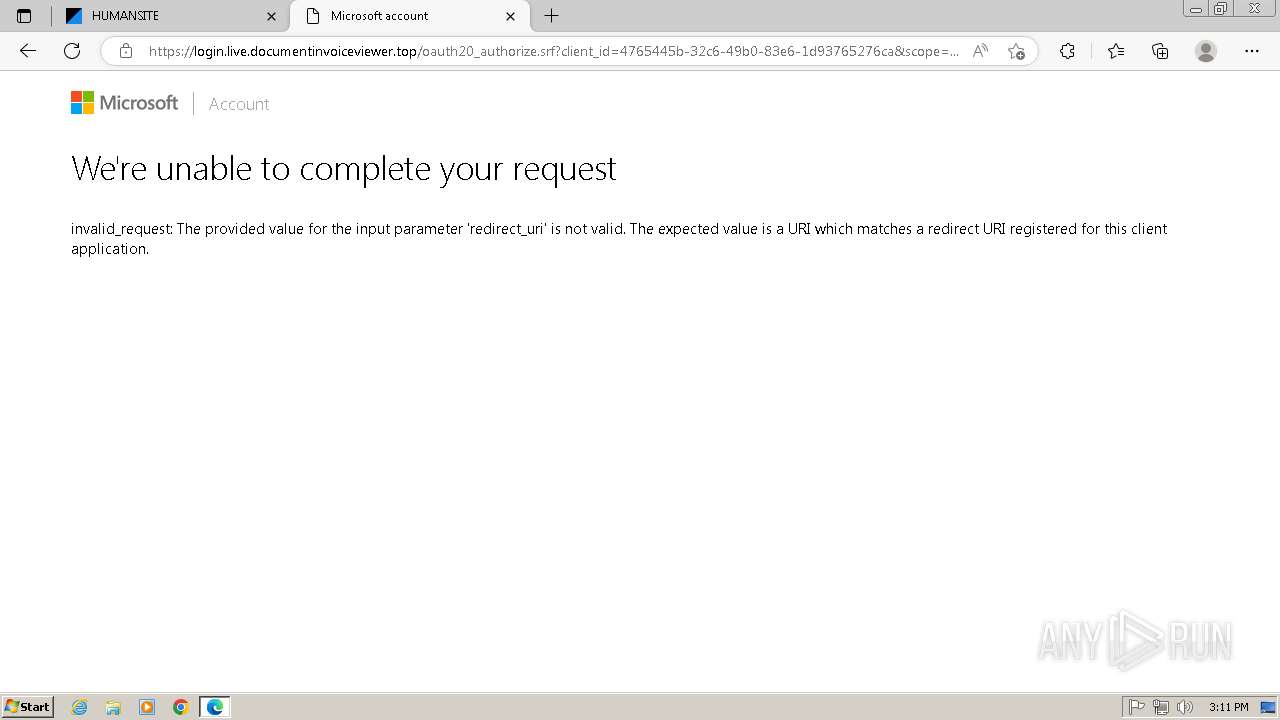The image size is (1280, 720).
Task: Open the media player taskbar icon
Action: coord(147,707)
